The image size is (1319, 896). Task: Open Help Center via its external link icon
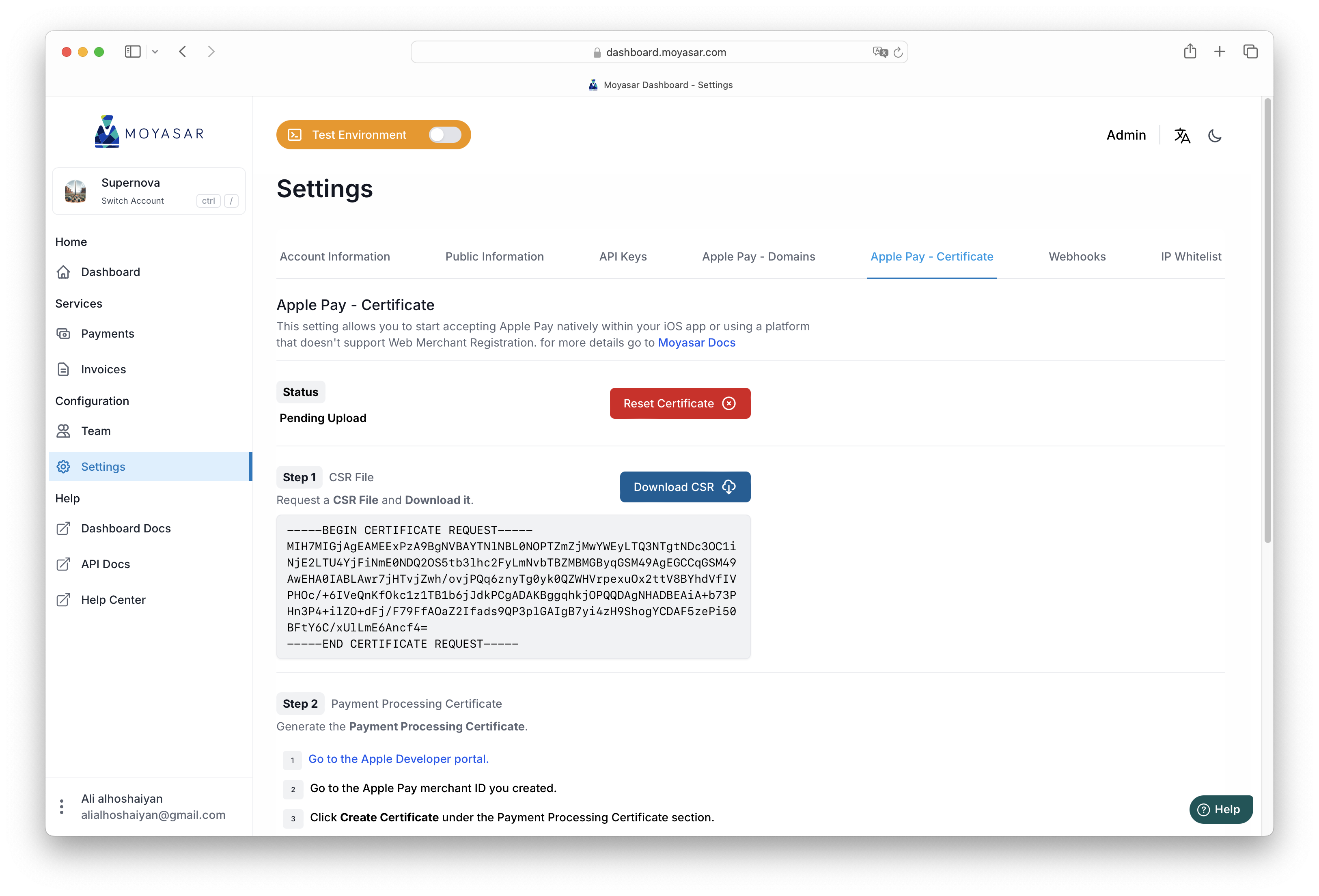(64, 600)
